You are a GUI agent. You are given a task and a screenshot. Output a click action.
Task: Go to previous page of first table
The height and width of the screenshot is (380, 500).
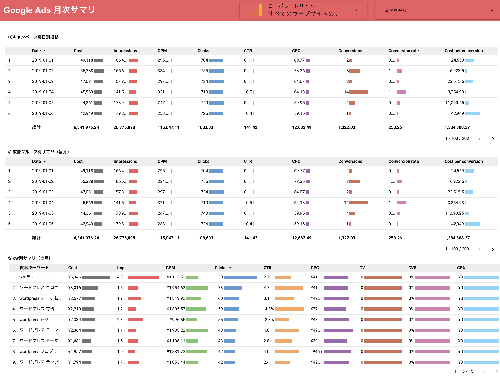pos(480,138)
